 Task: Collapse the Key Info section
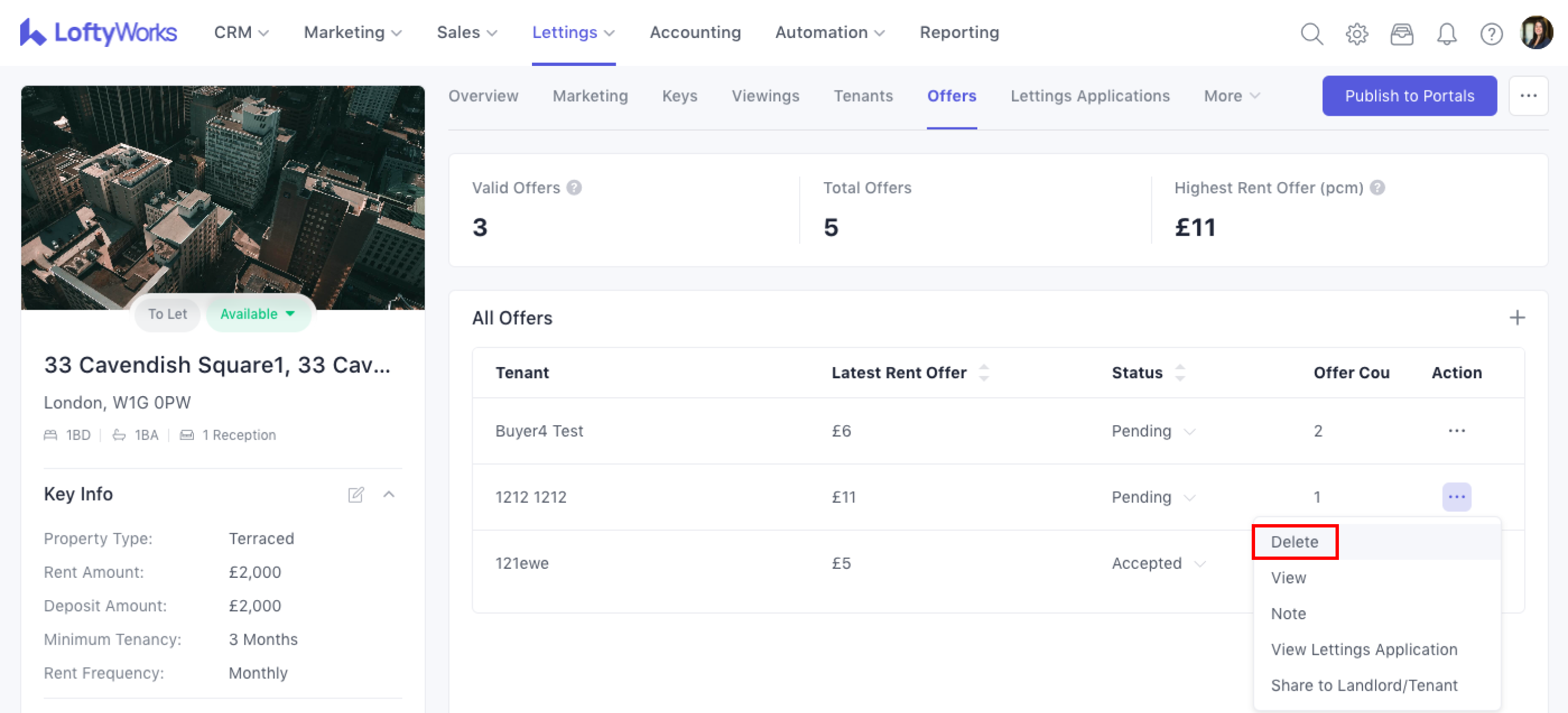(389, 494)
